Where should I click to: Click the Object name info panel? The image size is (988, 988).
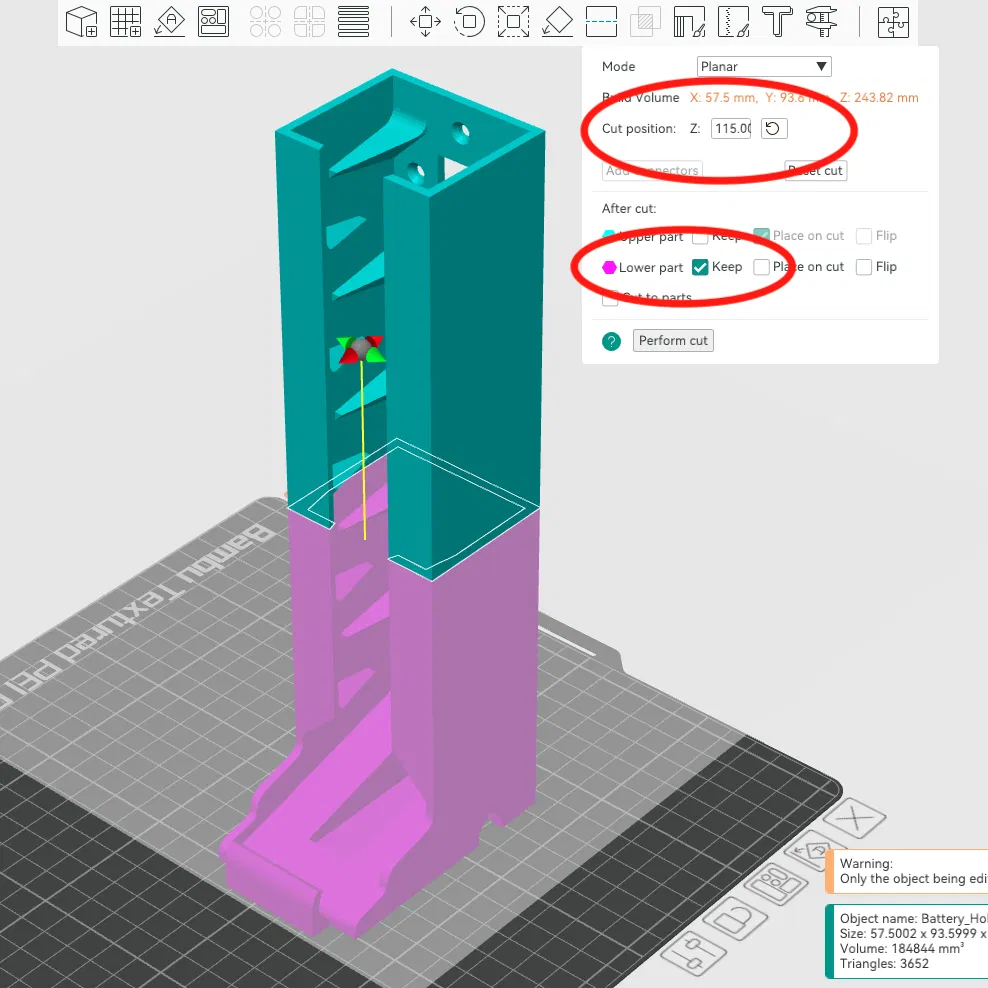(907, 942)
